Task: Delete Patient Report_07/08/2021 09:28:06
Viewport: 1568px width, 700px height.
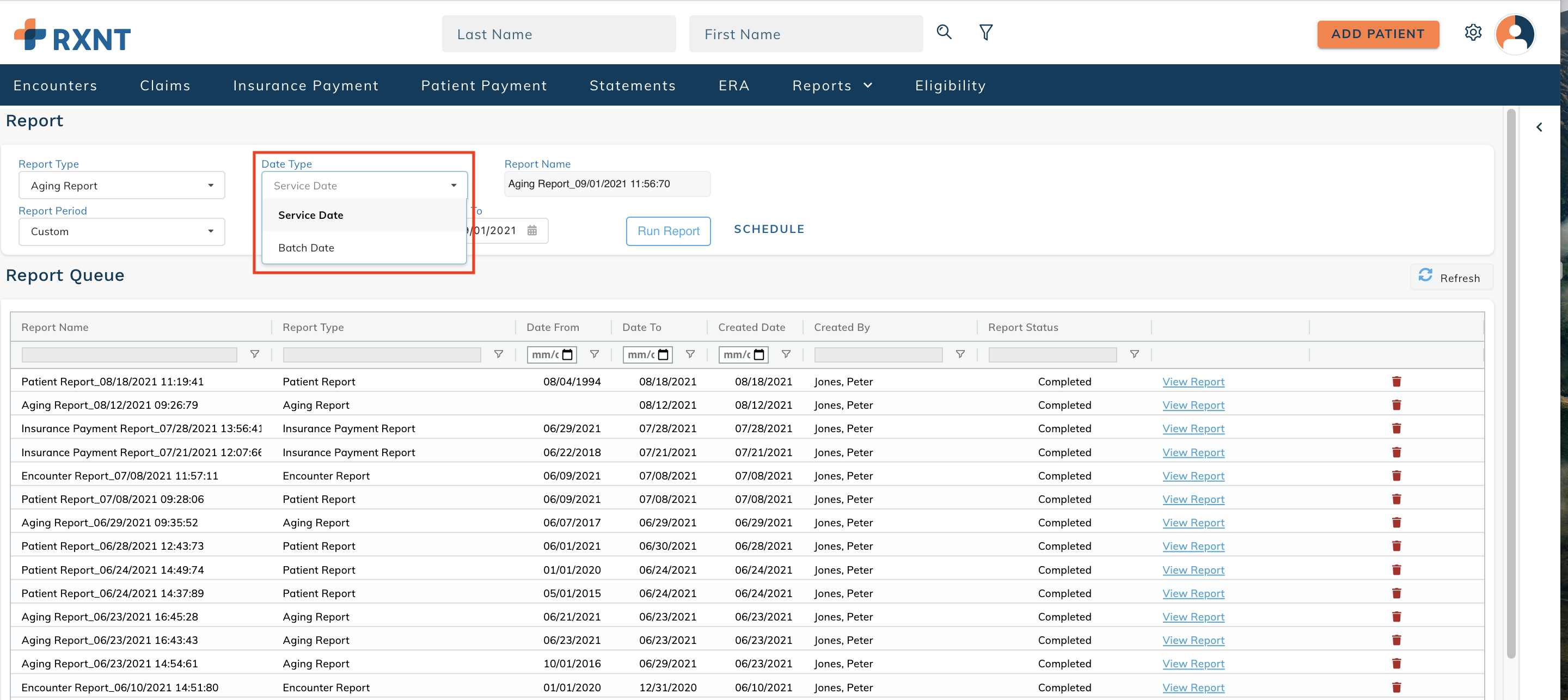Action: click(x=1396, y=499)
